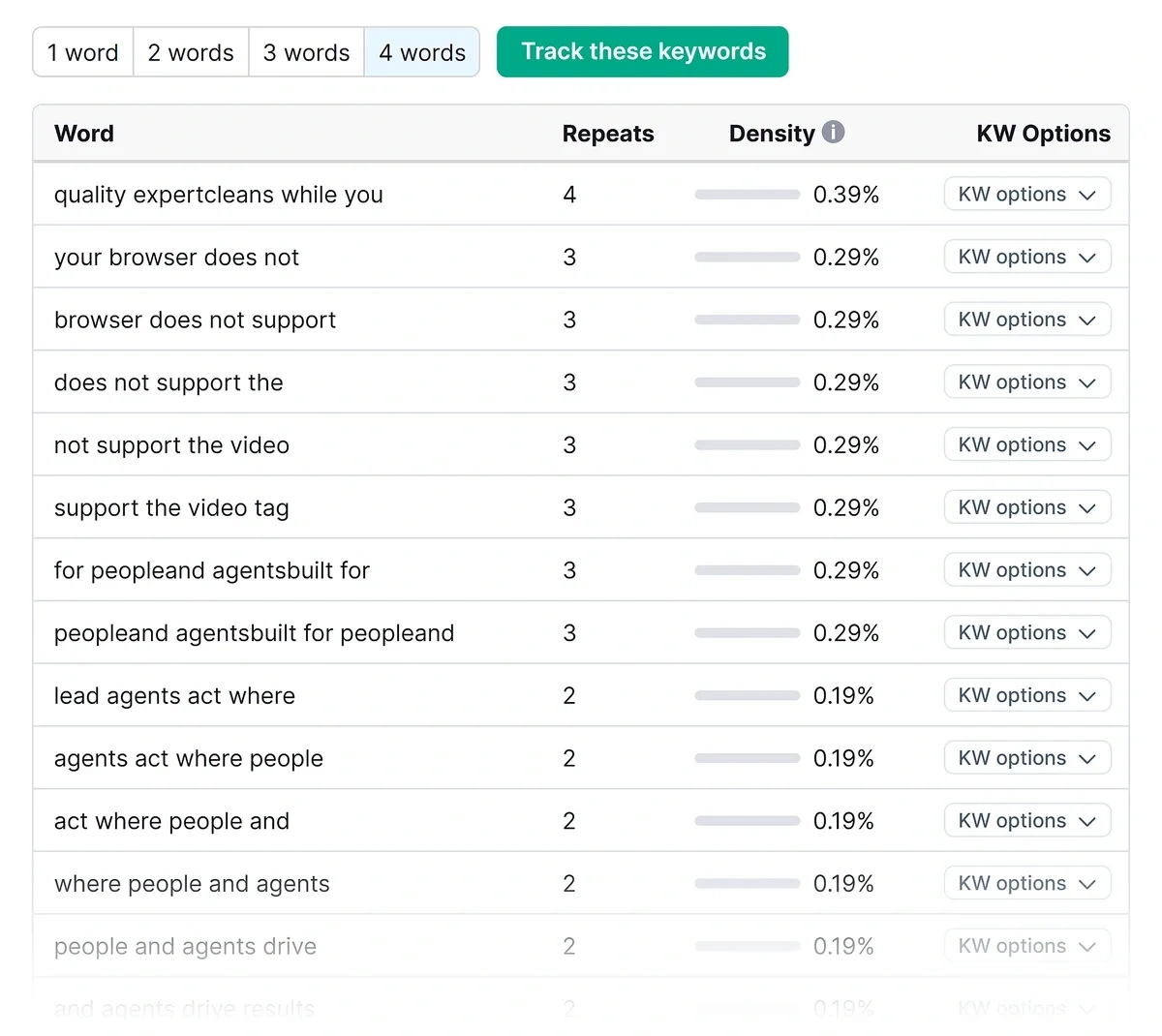Click keyword 'browser does not support'

(x=195, y=320)
